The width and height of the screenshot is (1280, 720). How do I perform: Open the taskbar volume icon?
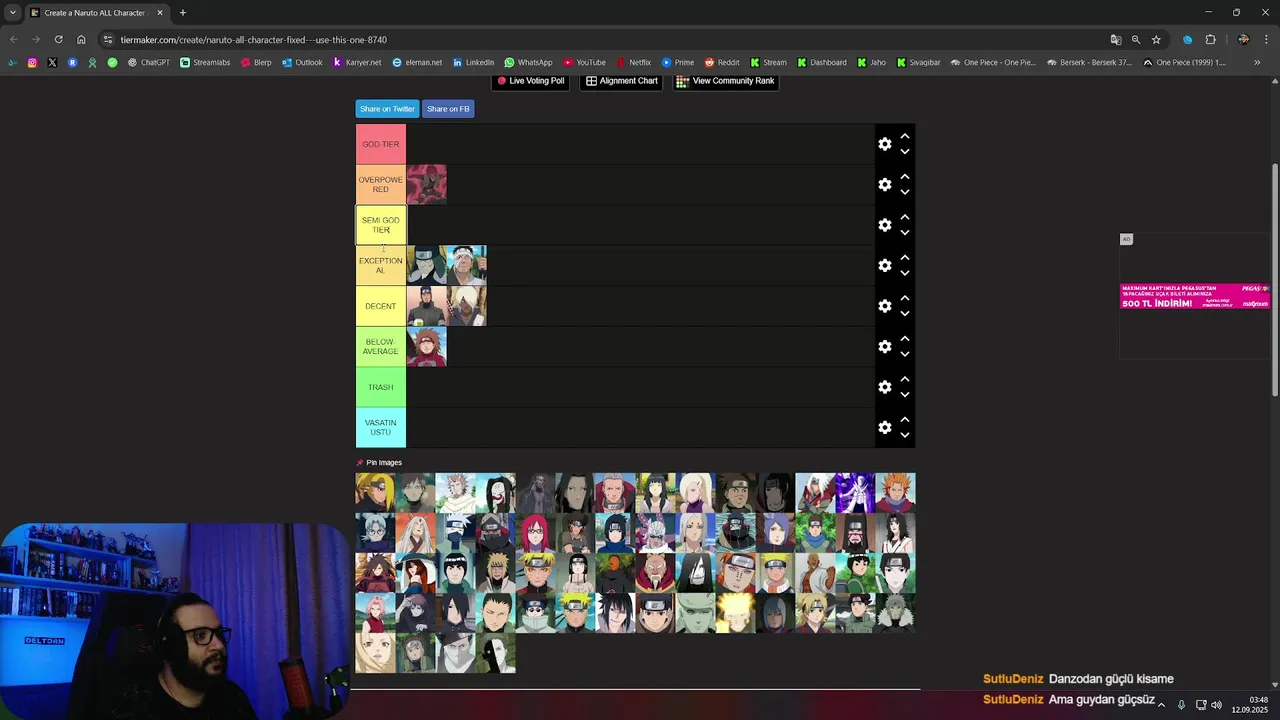[1216, 705]
